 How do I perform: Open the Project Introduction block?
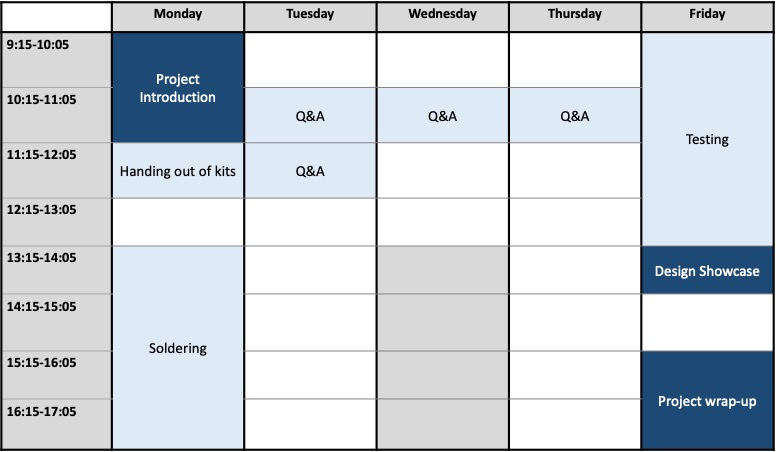tap(178, 88)
